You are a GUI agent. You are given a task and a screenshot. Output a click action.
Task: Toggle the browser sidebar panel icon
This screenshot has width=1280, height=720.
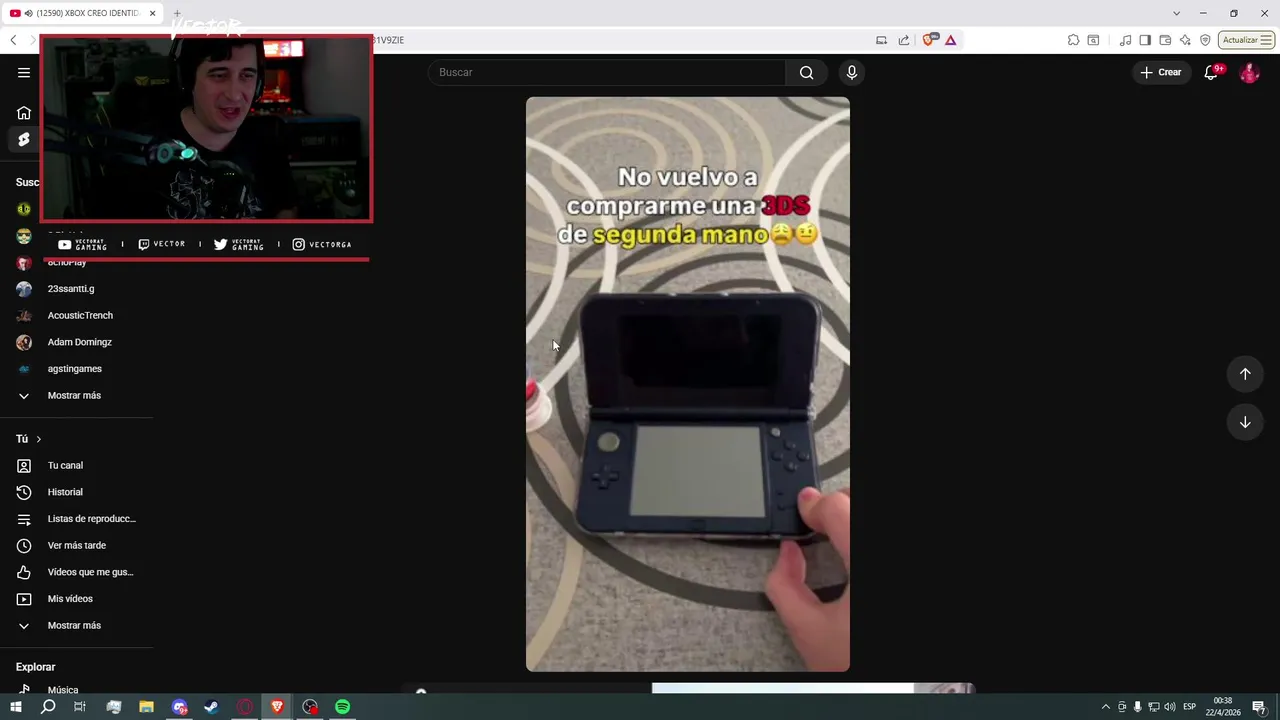click(1145, 40)
